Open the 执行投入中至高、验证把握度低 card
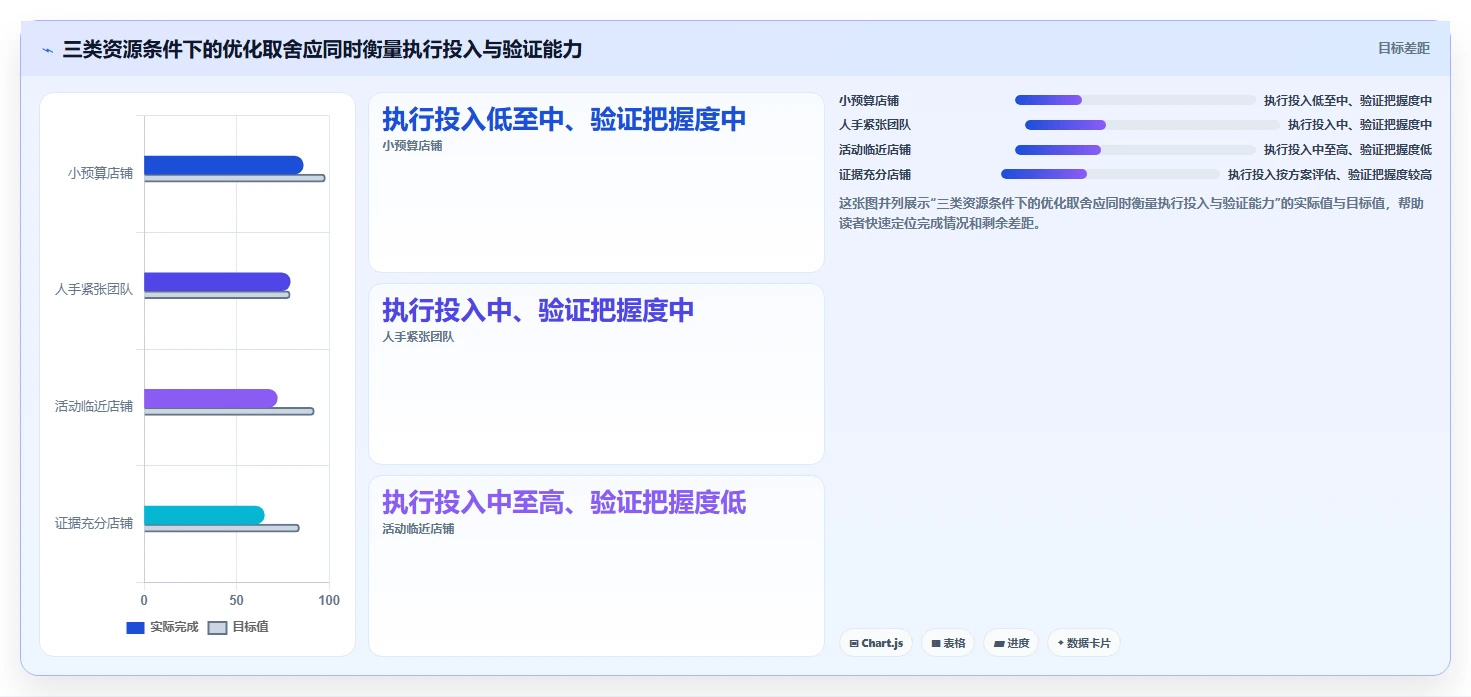 [x=596, y=566]
